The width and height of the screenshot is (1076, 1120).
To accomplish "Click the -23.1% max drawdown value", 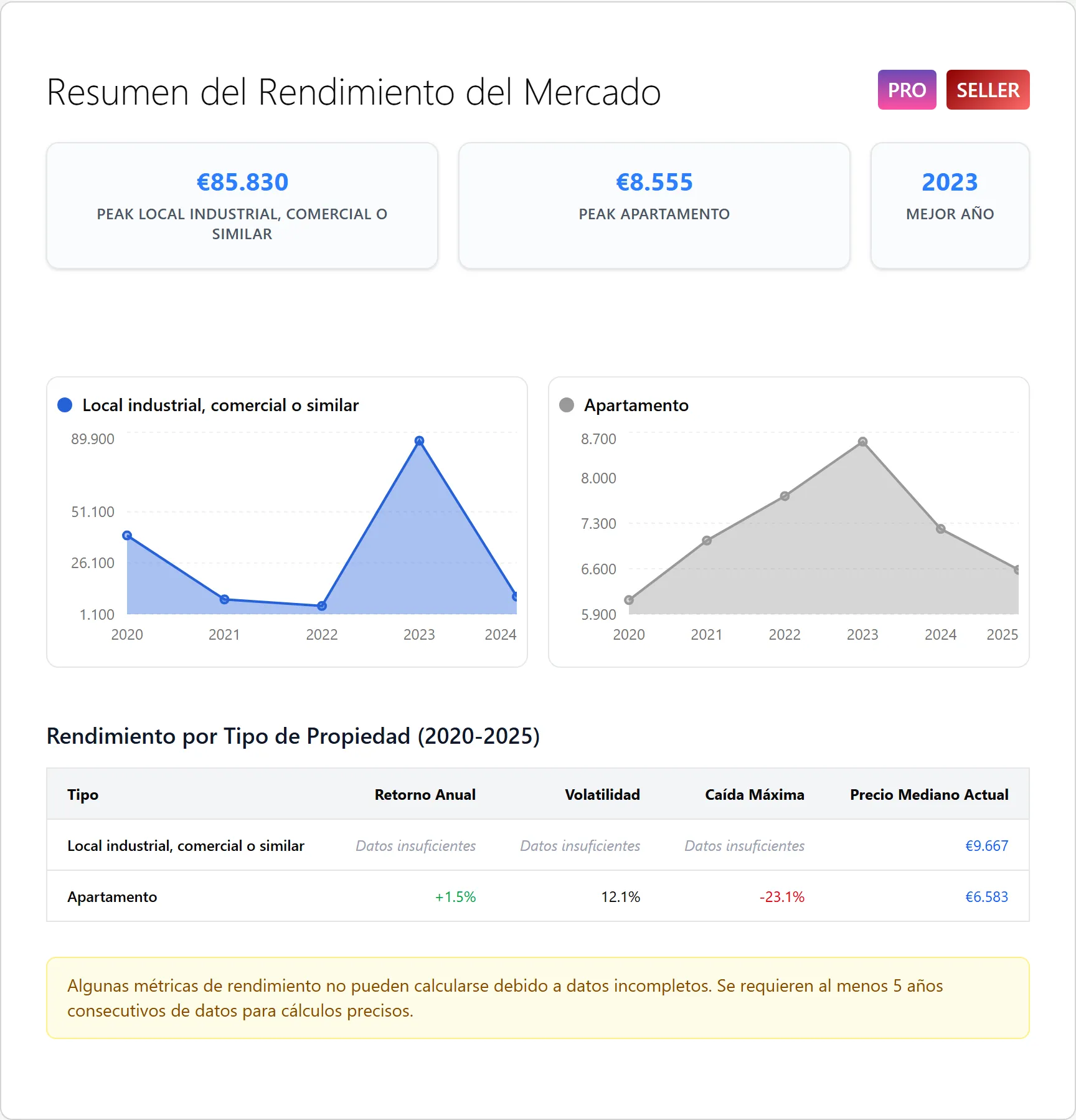I will tap(782, 897).
